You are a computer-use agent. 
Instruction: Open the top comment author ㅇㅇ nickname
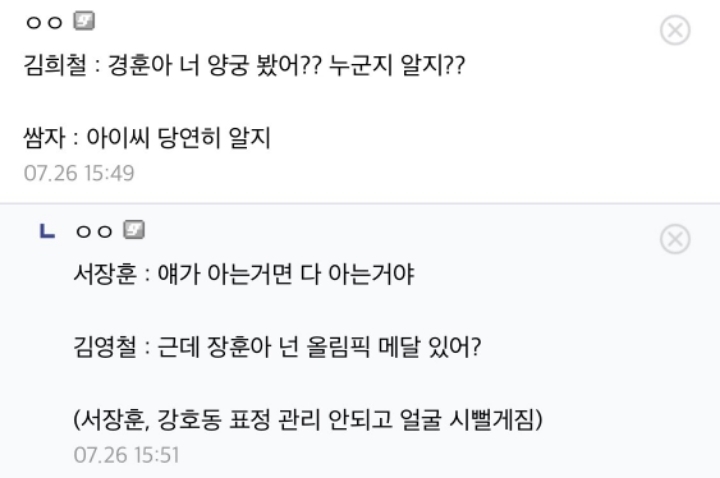coord(44,23)
